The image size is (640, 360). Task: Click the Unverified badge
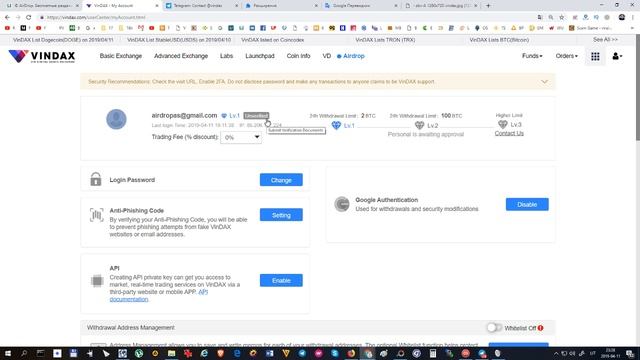click(256, 116)
